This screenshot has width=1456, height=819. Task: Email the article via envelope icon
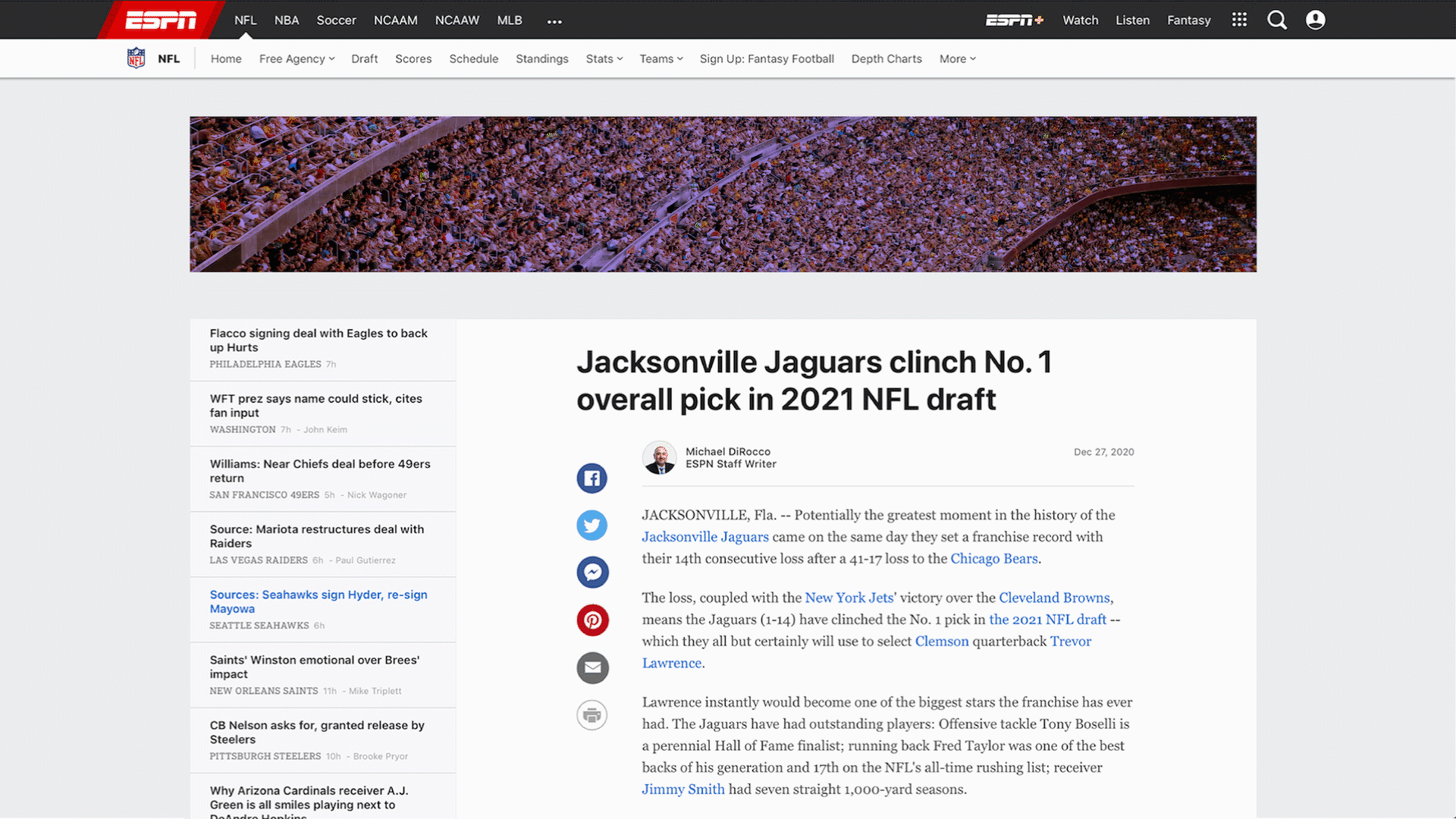coord(592,667)
